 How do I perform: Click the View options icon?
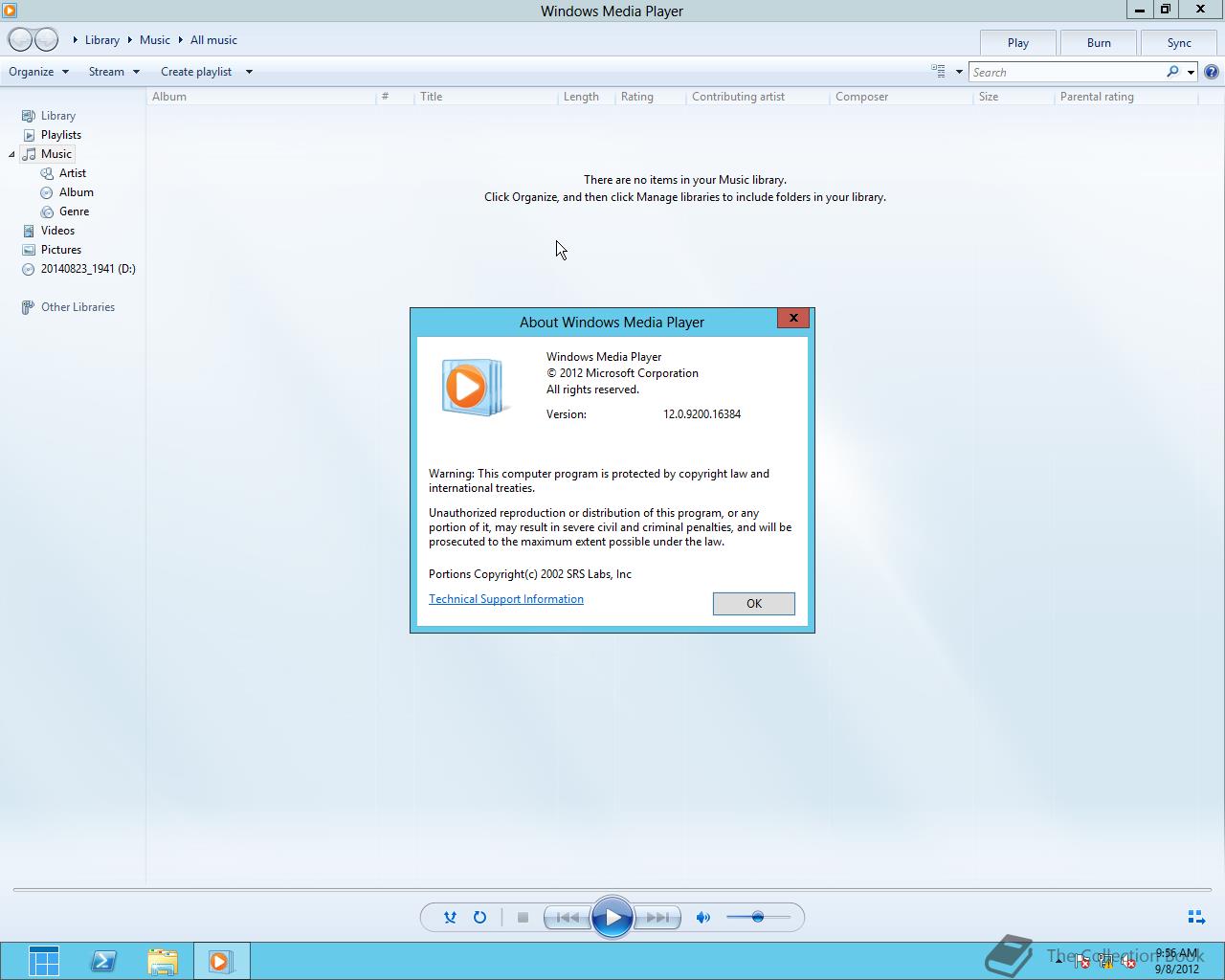939,71
